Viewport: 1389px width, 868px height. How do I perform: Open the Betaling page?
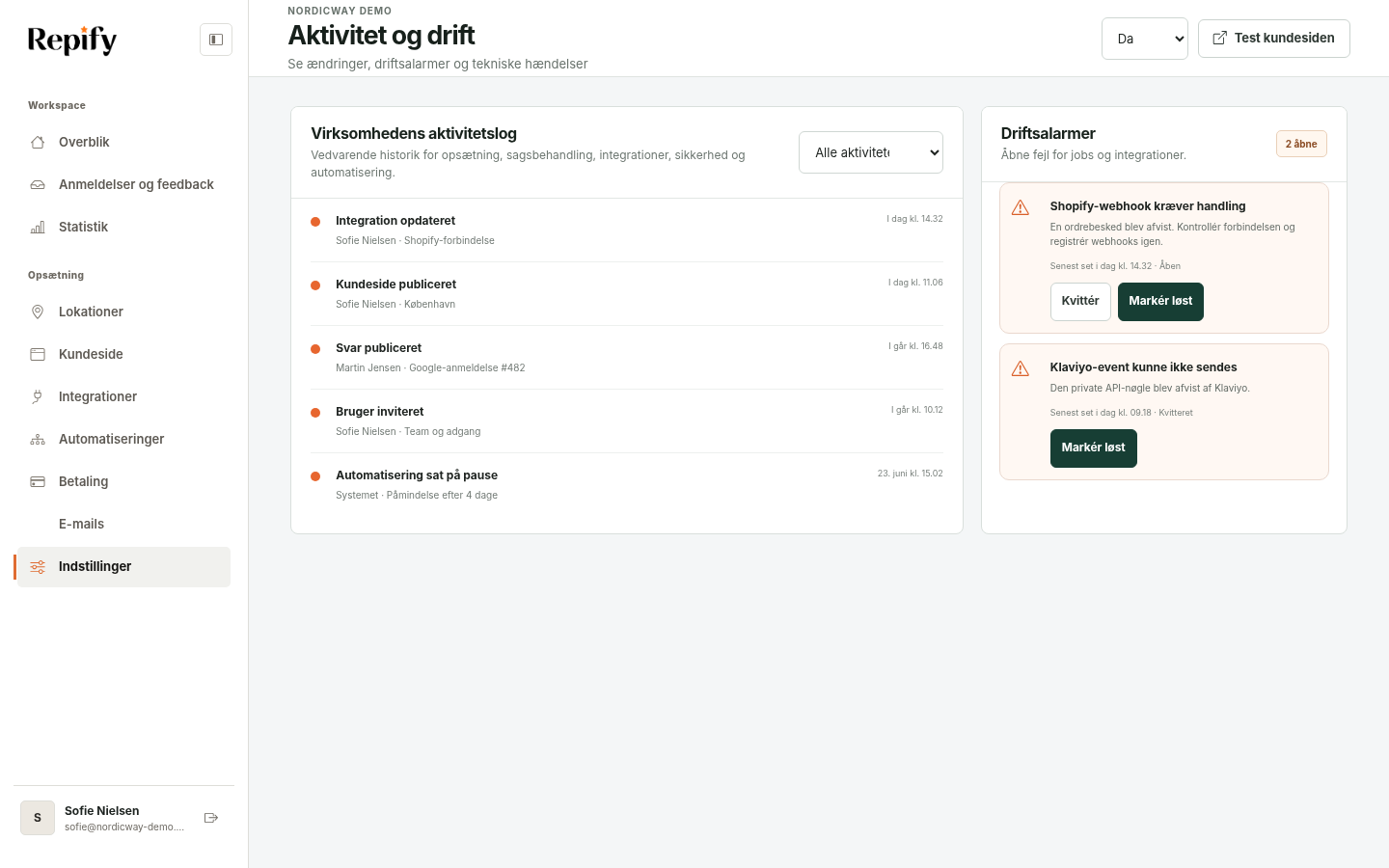coord(123,481)
